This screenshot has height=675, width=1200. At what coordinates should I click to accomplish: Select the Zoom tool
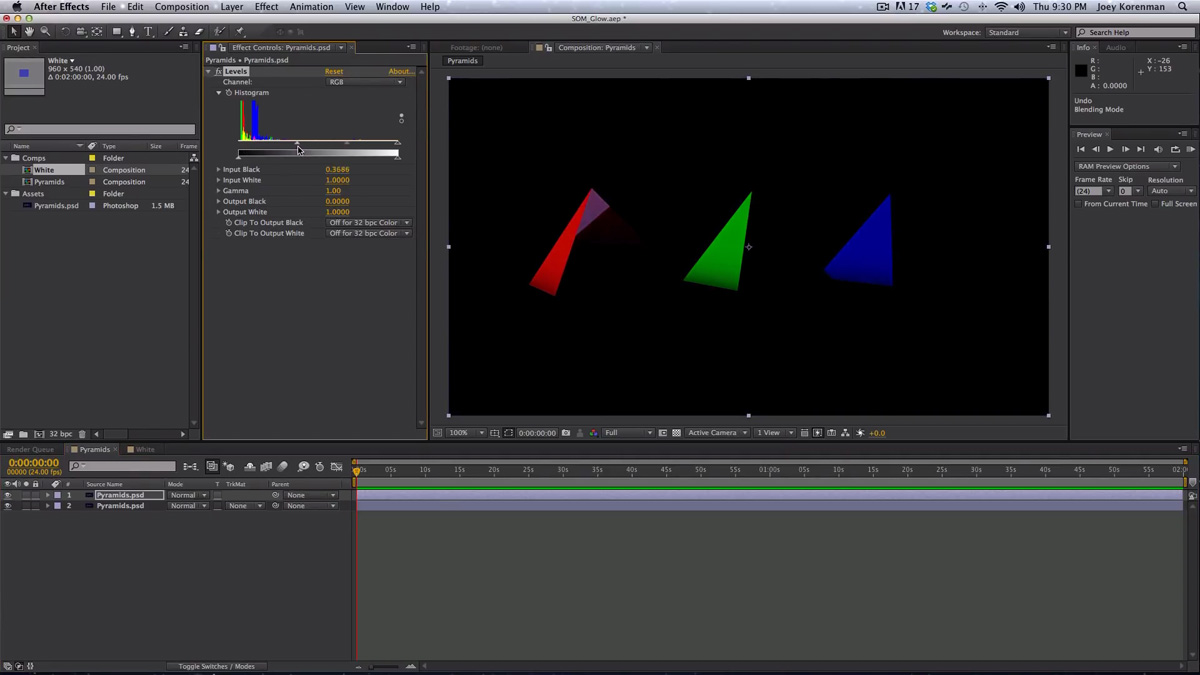46,30
